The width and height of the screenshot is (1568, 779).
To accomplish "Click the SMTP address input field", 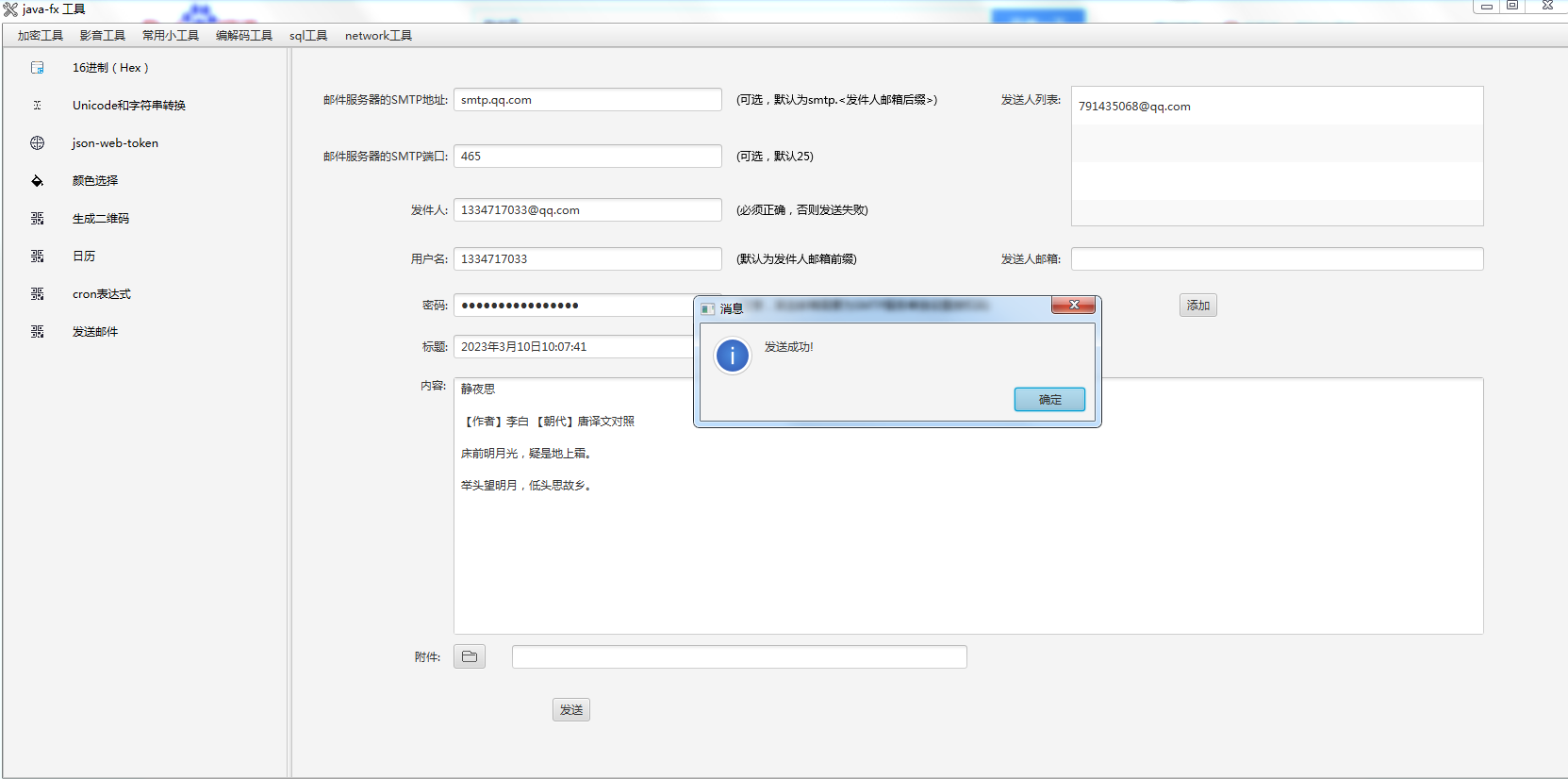I will 587,100.
